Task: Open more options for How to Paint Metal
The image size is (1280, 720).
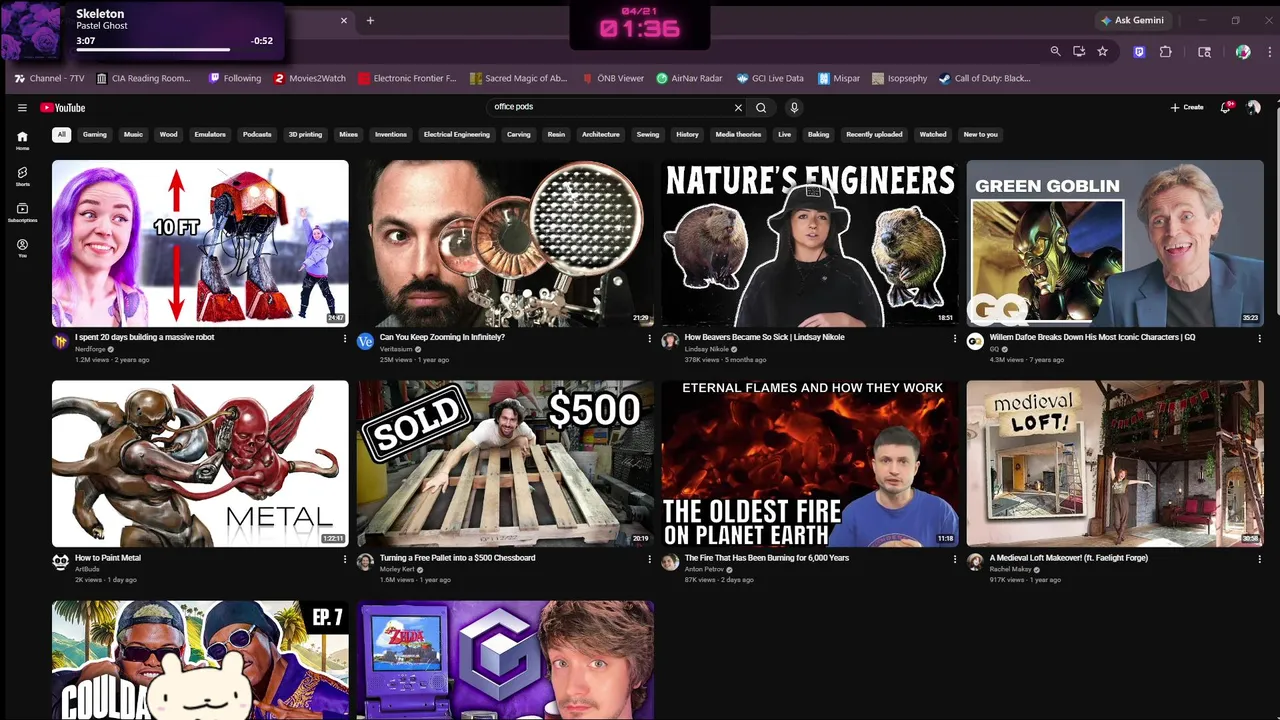Action: click(x=344, y=559)
